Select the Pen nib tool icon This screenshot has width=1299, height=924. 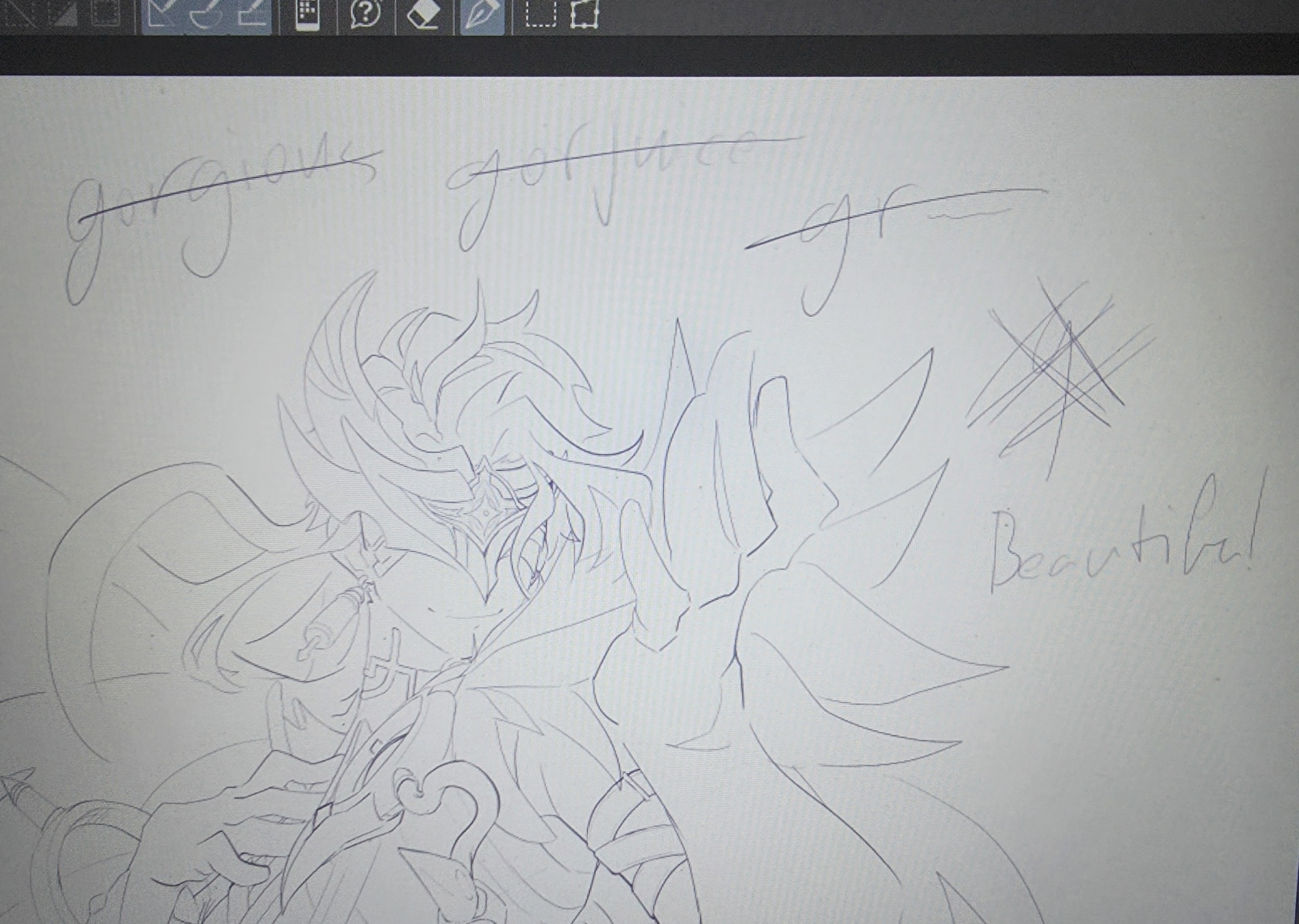coord(482,14)
